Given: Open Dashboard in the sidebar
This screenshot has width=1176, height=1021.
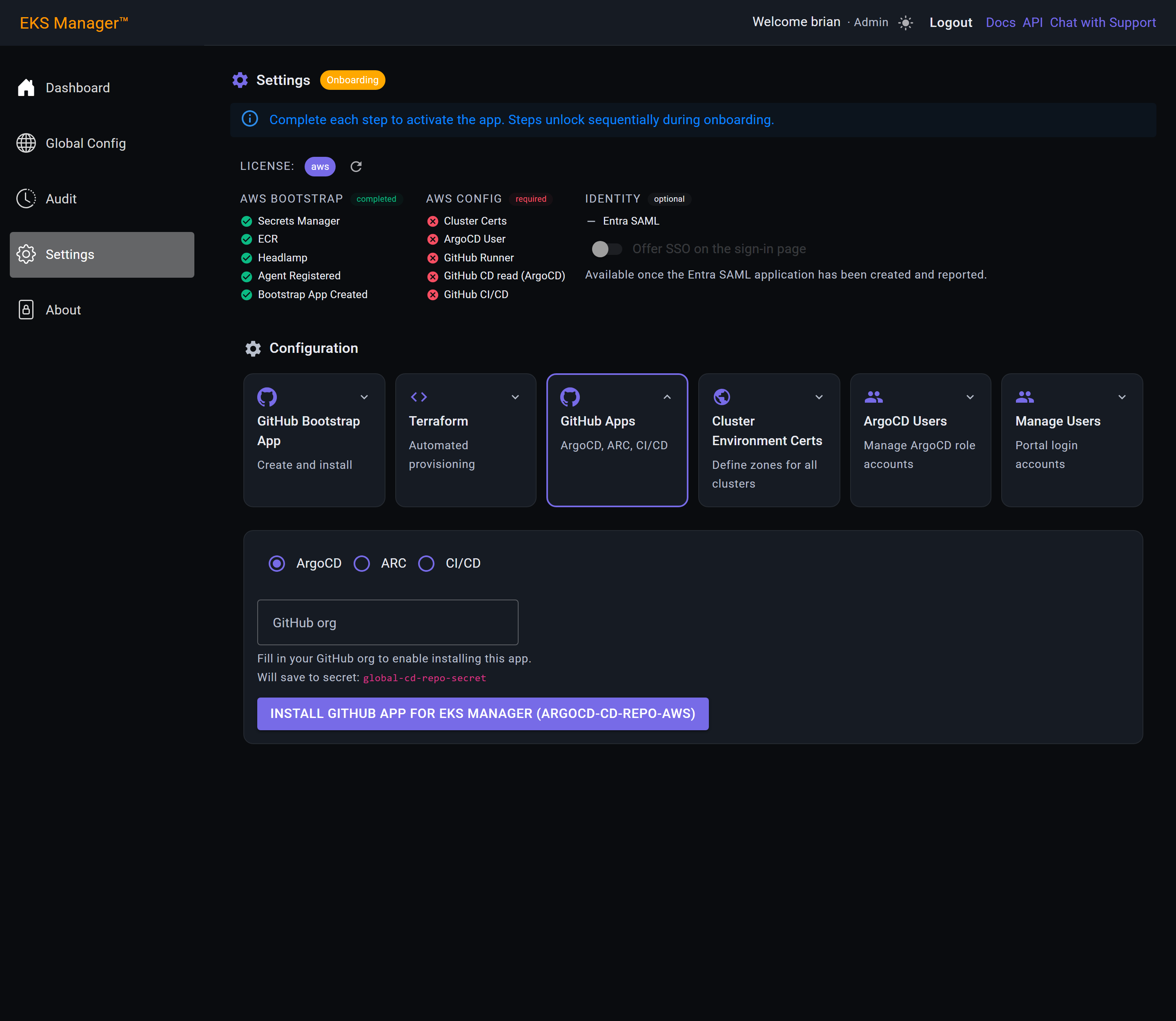Looking at the screenshot, I should pos(102,88).
